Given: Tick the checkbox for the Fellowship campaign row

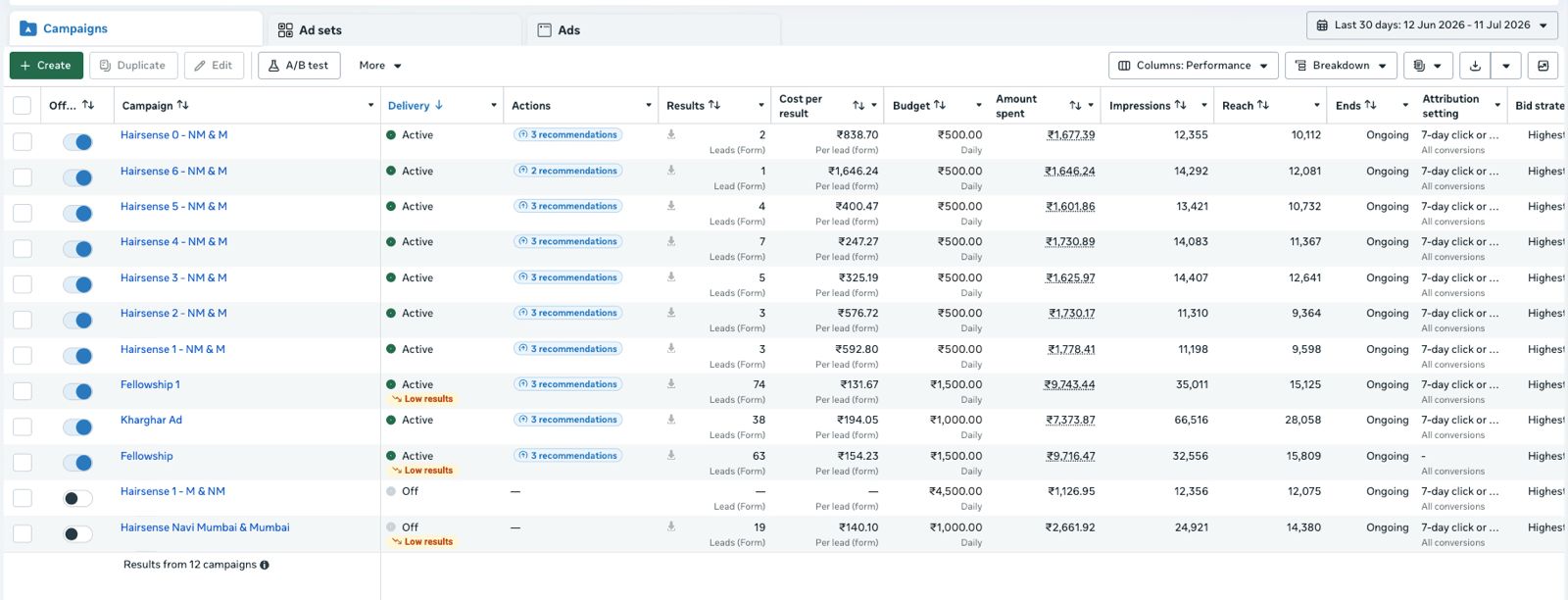Looking at the screenshot, I should click(x=22, y=463).
